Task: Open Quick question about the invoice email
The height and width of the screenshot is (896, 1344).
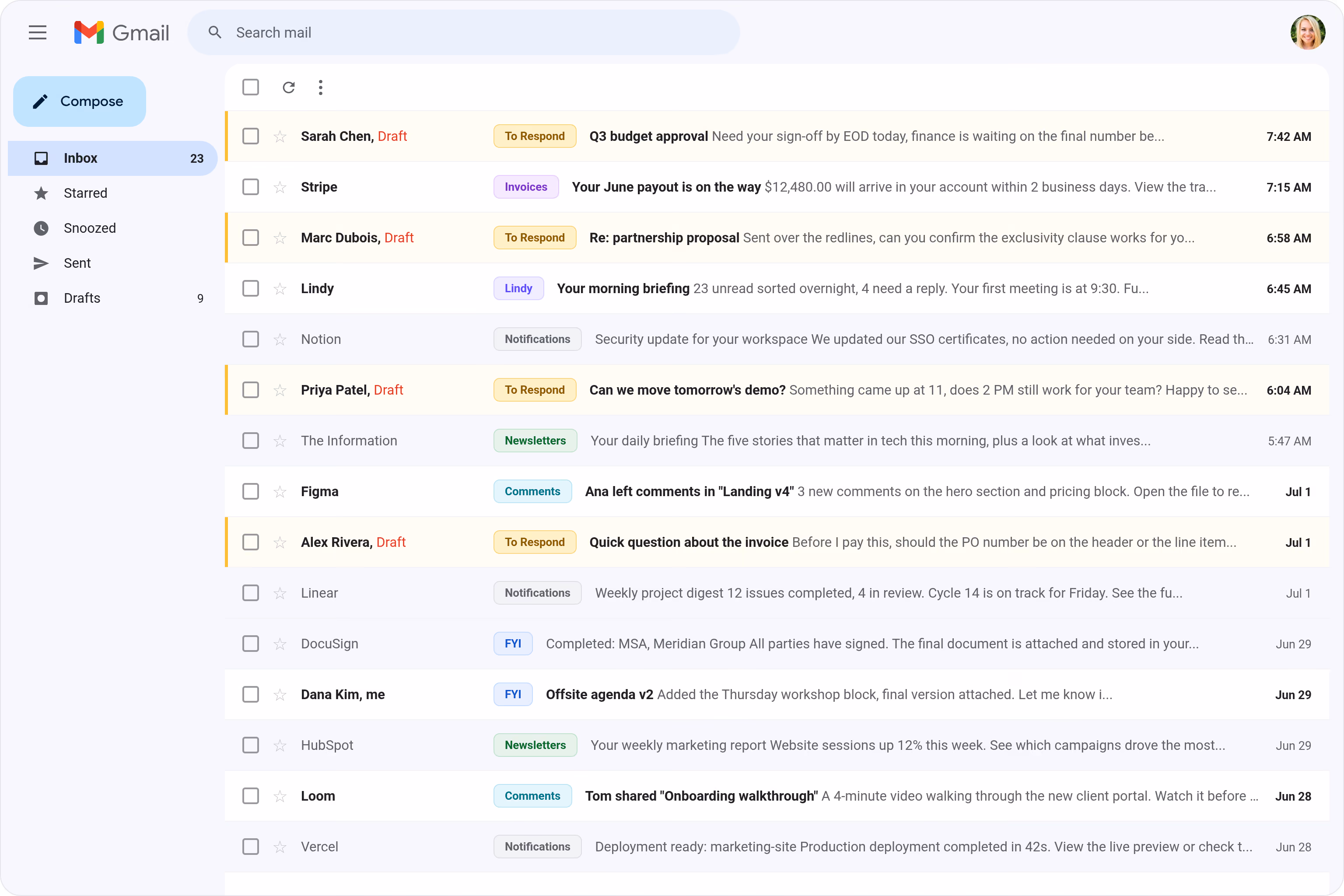Action: pos(777,542)
